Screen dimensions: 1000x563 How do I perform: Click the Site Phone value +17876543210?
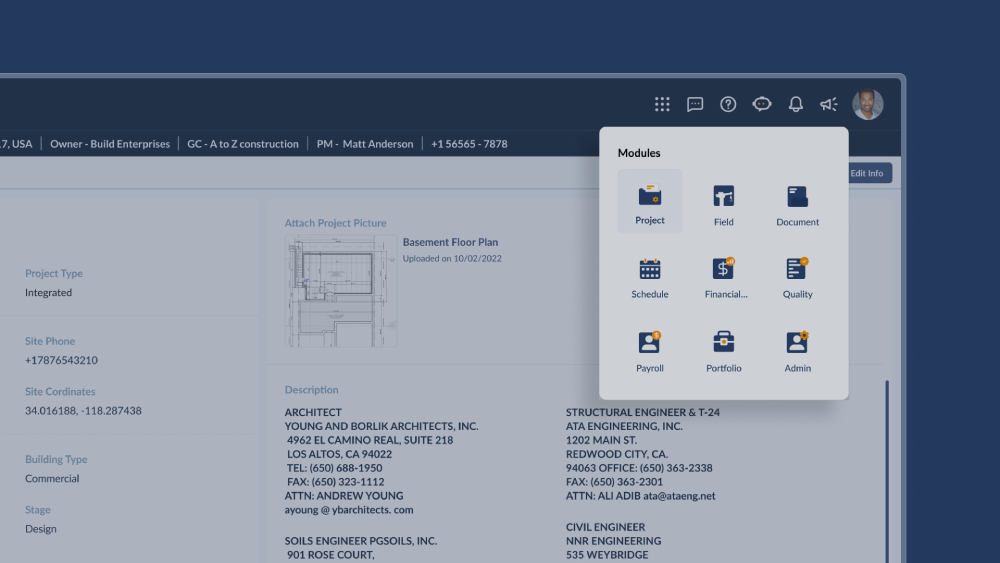point(61,360)
